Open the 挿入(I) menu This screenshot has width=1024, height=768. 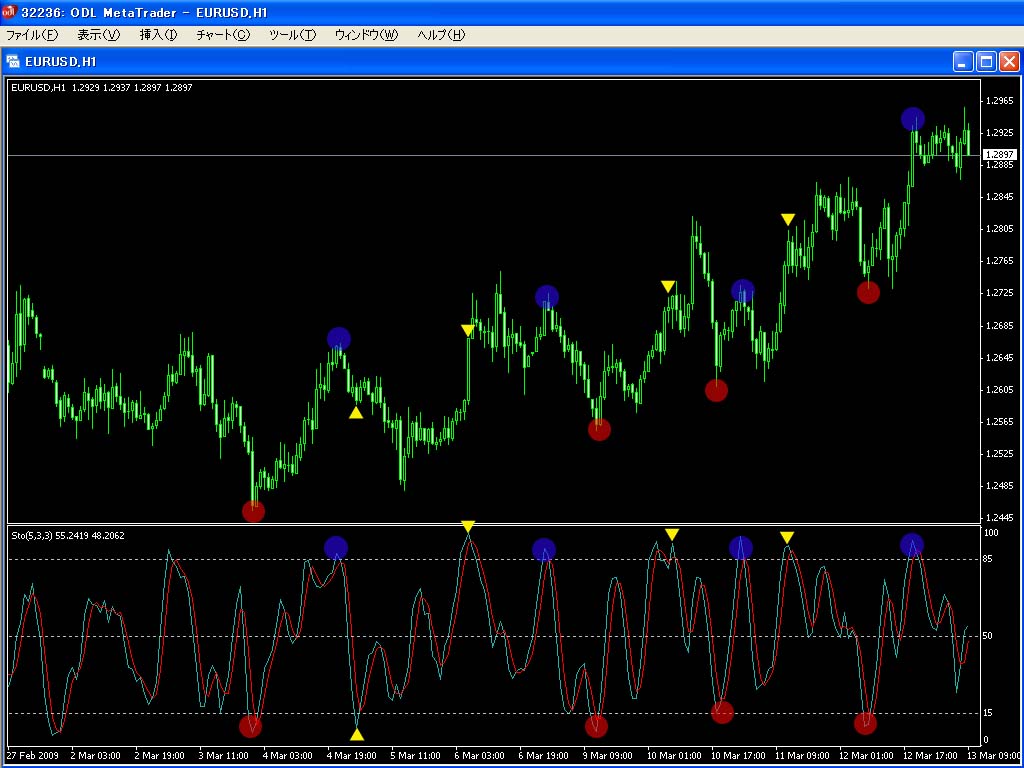tap(158, 35)
